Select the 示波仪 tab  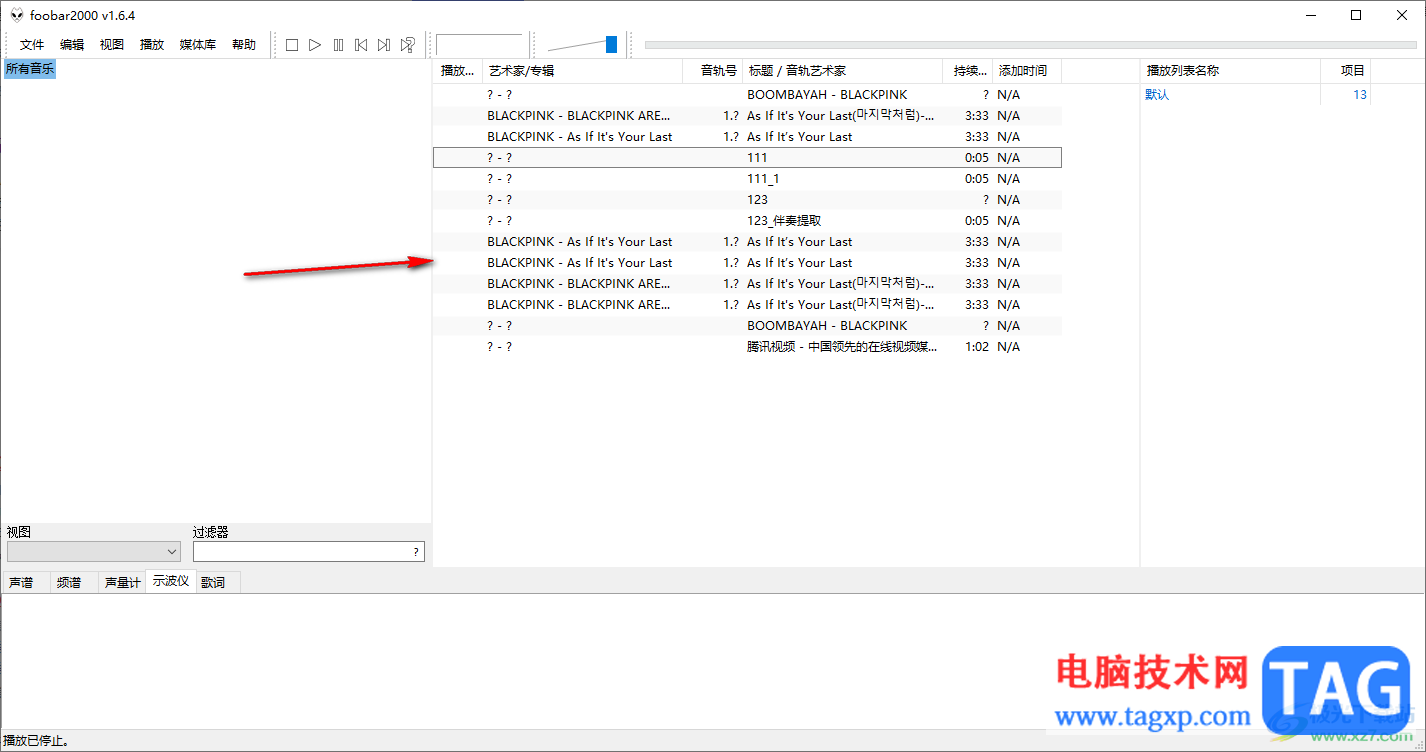click(x=171, y=581)
